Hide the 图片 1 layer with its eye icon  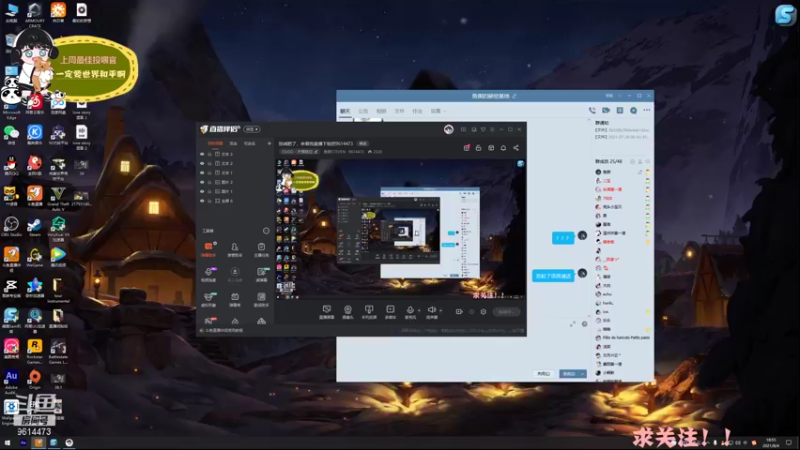[x=202, y=191]
